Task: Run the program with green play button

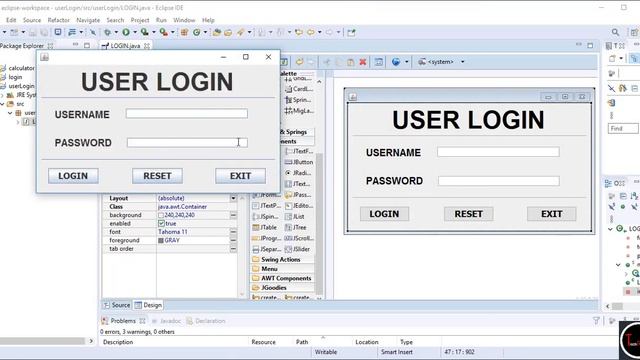Action: click(126, 32)
